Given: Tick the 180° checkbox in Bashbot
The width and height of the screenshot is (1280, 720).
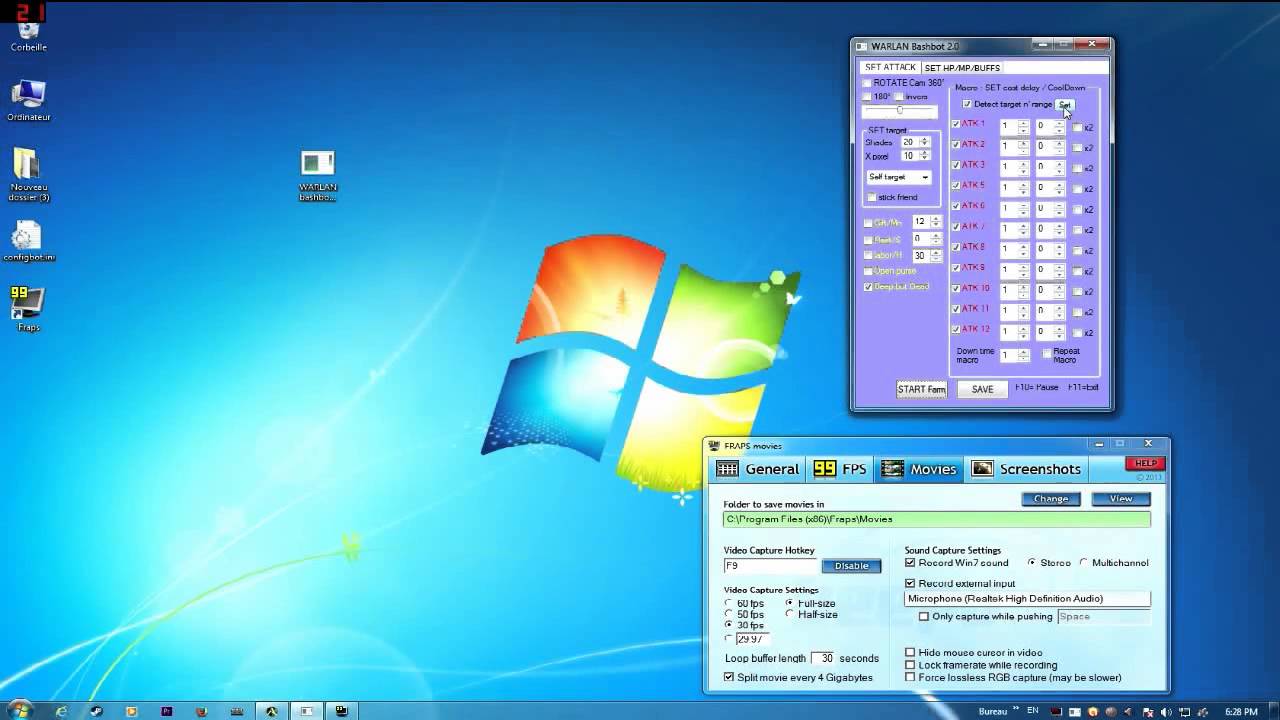Looking at the screenshot, I should point(867,97).
